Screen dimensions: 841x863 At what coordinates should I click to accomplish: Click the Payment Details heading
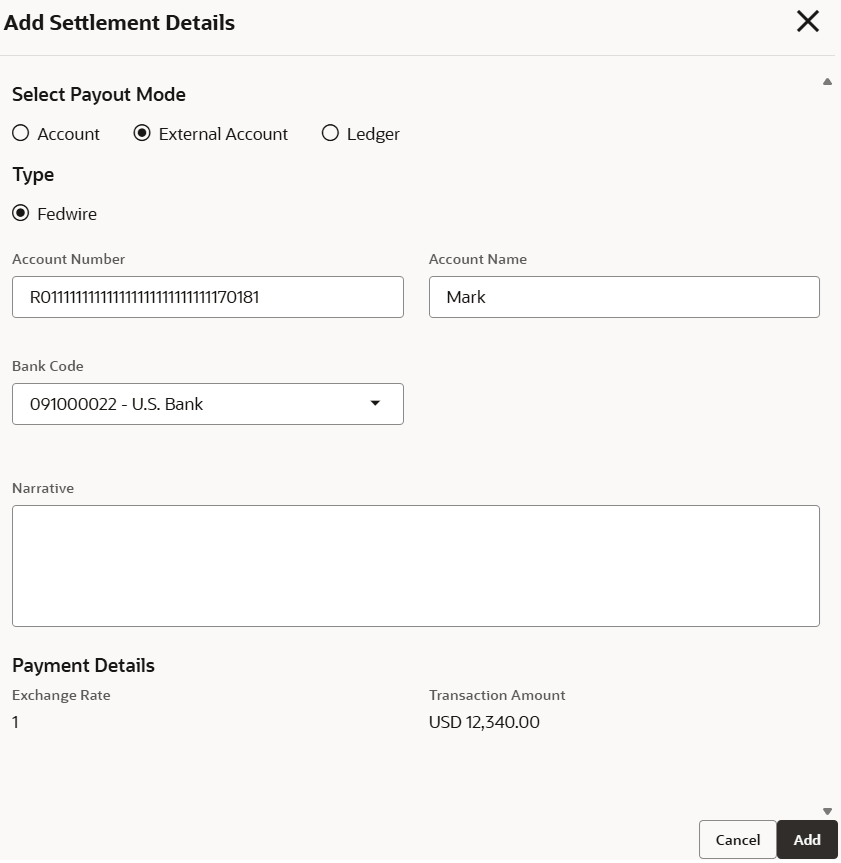point(83,666)
